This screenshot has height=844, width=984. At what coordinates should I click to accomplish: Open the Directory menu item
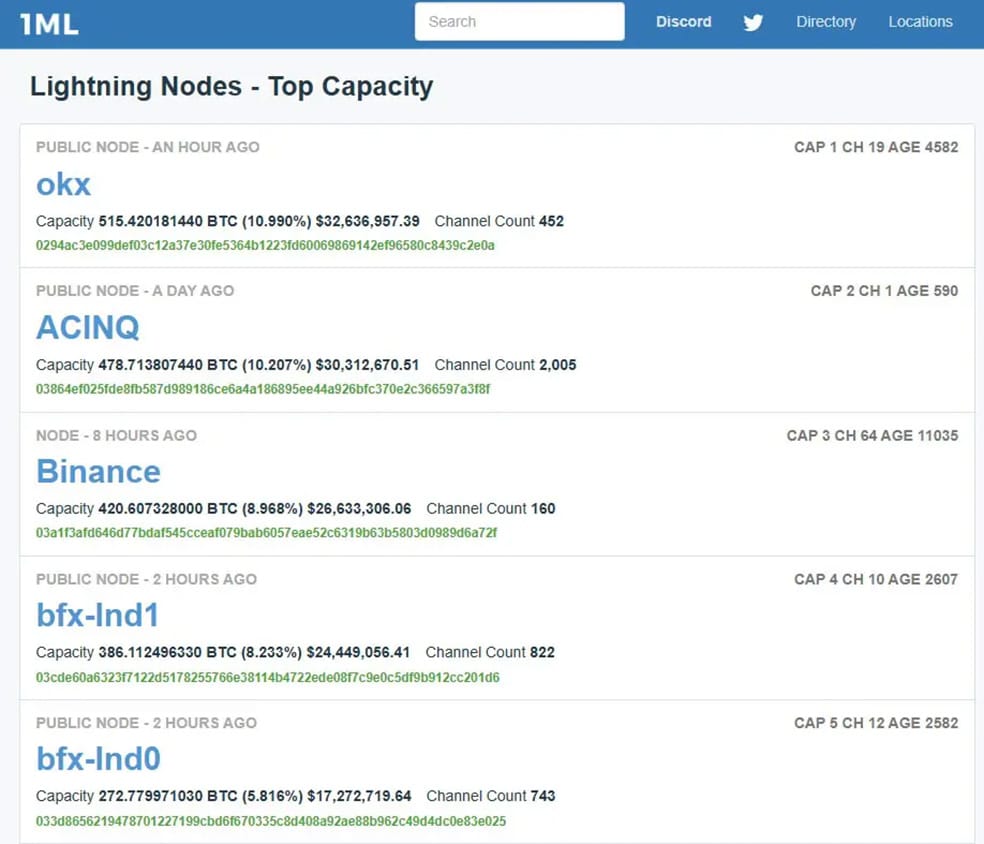tap(826, 22)
